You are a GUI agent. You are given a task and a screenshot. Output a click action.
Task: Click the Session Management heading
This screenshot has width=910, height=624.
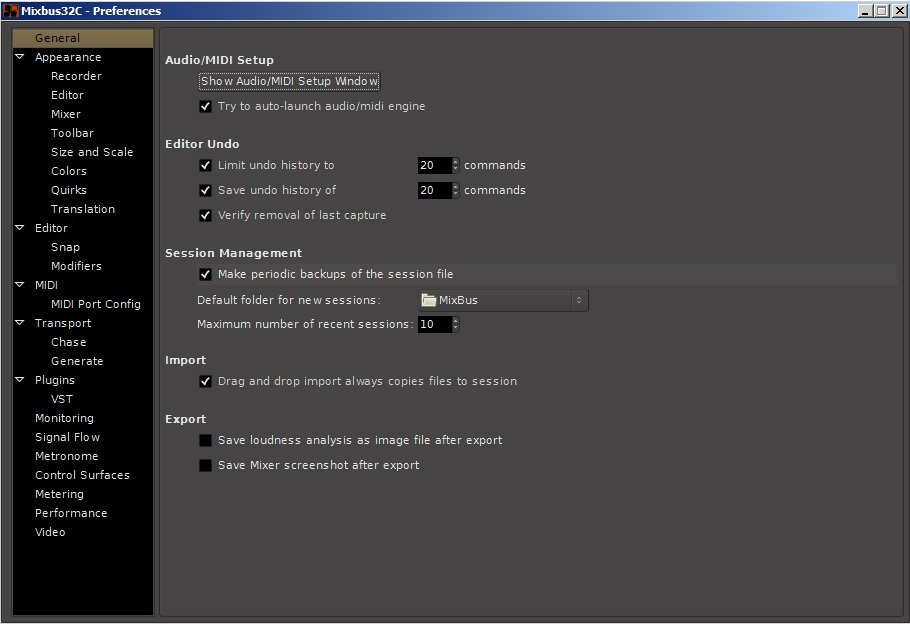233,253
